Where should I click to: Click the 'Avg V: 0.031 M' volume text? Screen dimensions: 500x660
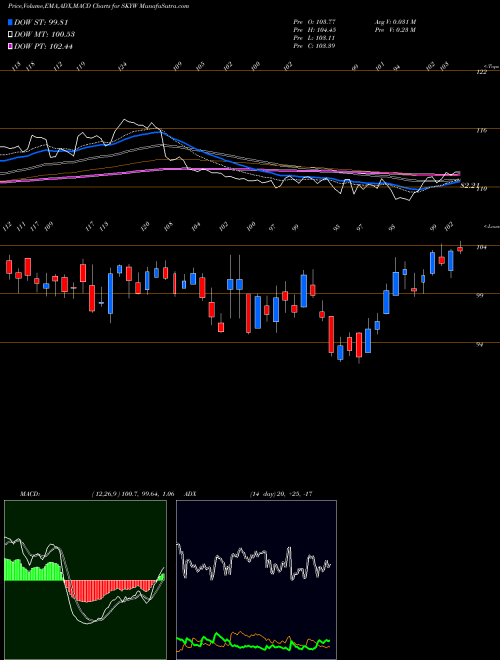coord(395,21)
